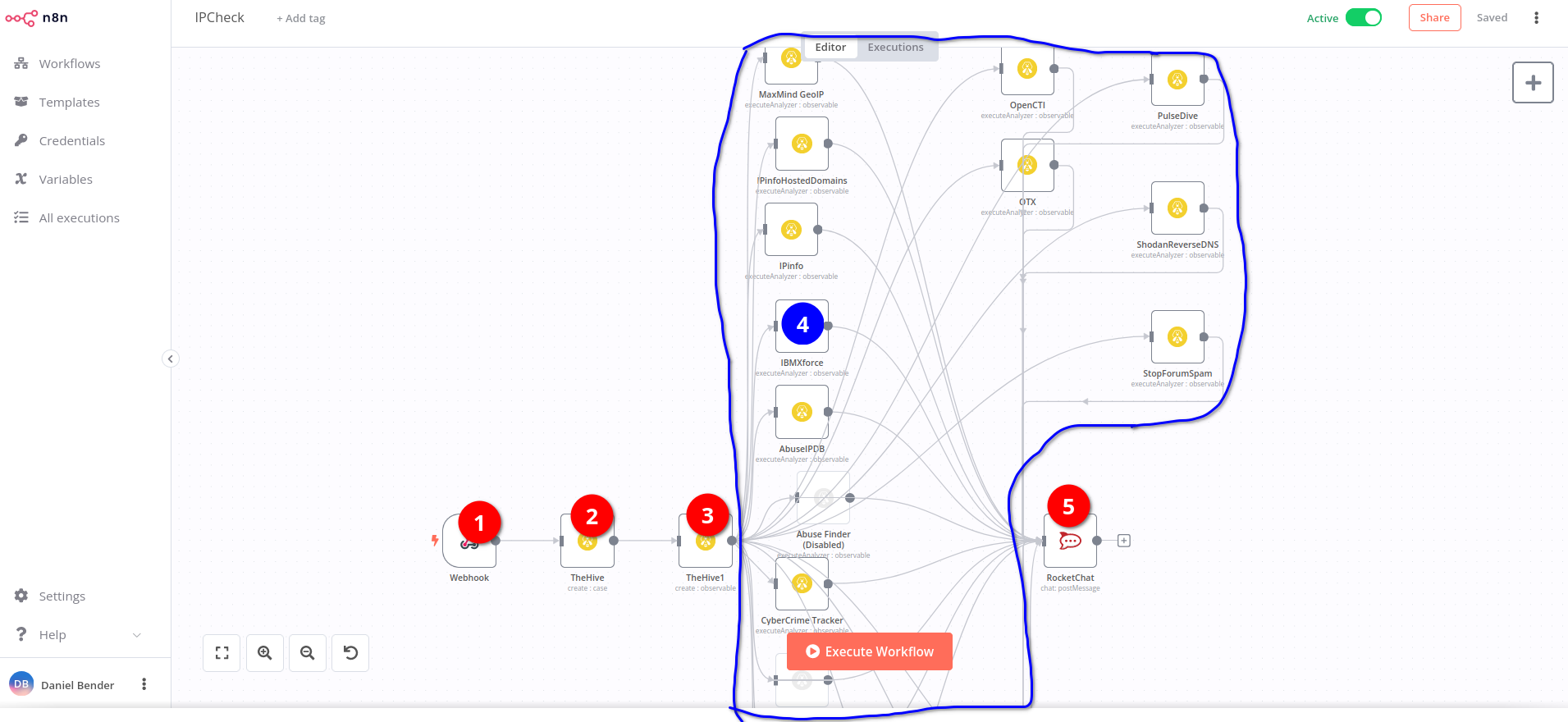Click the zoom in magnifier icon
The width and height of the screenshot is (1568, 722).
pyautogui.click(x=264, y=653)
